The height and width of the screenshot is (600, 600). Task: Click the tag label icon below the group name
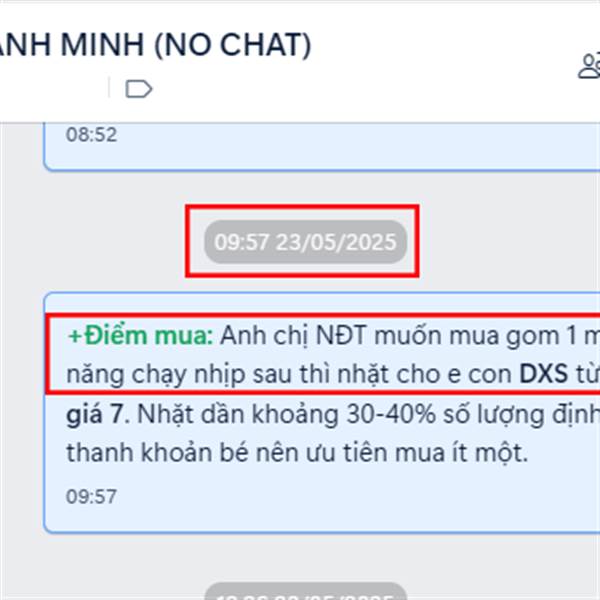click(139, 89)
